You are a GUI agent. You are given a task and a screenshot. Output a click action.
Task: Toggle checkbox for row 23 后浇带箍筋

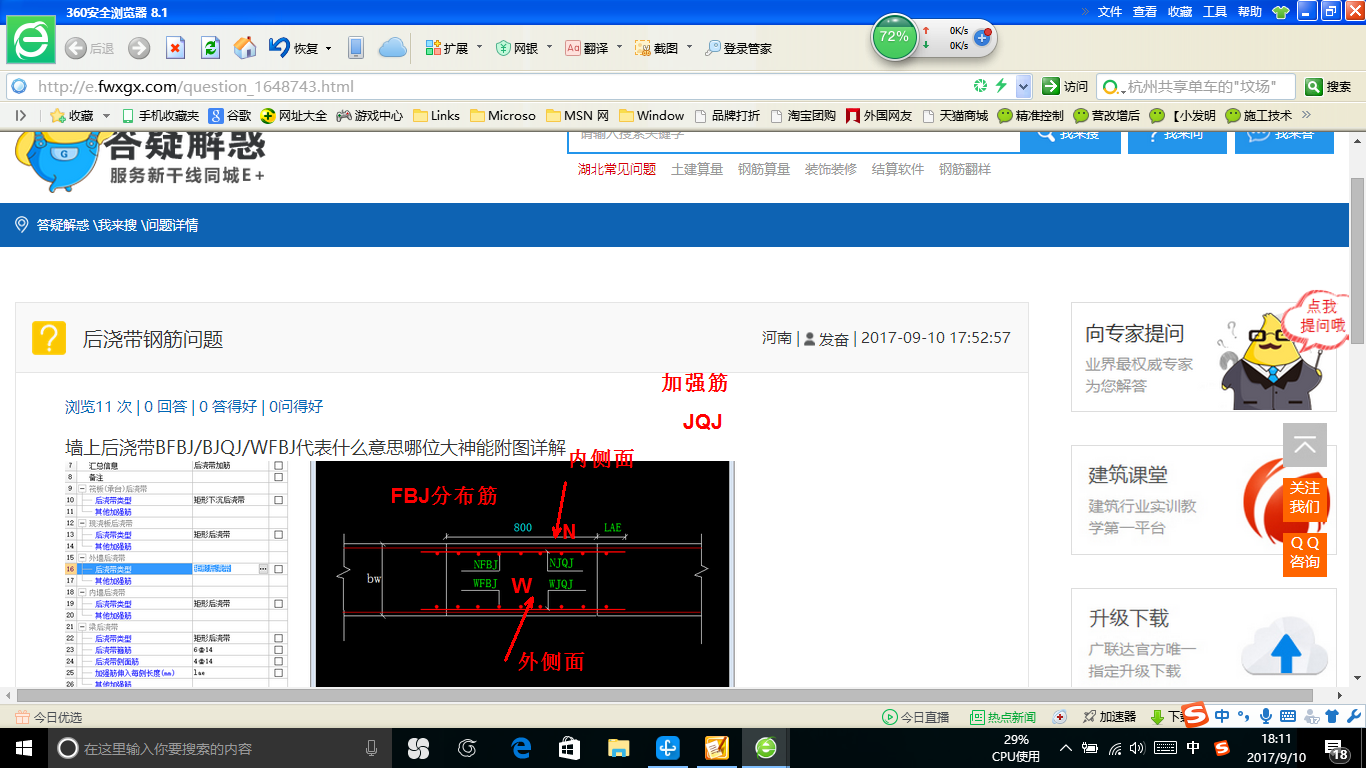(278, 650)
